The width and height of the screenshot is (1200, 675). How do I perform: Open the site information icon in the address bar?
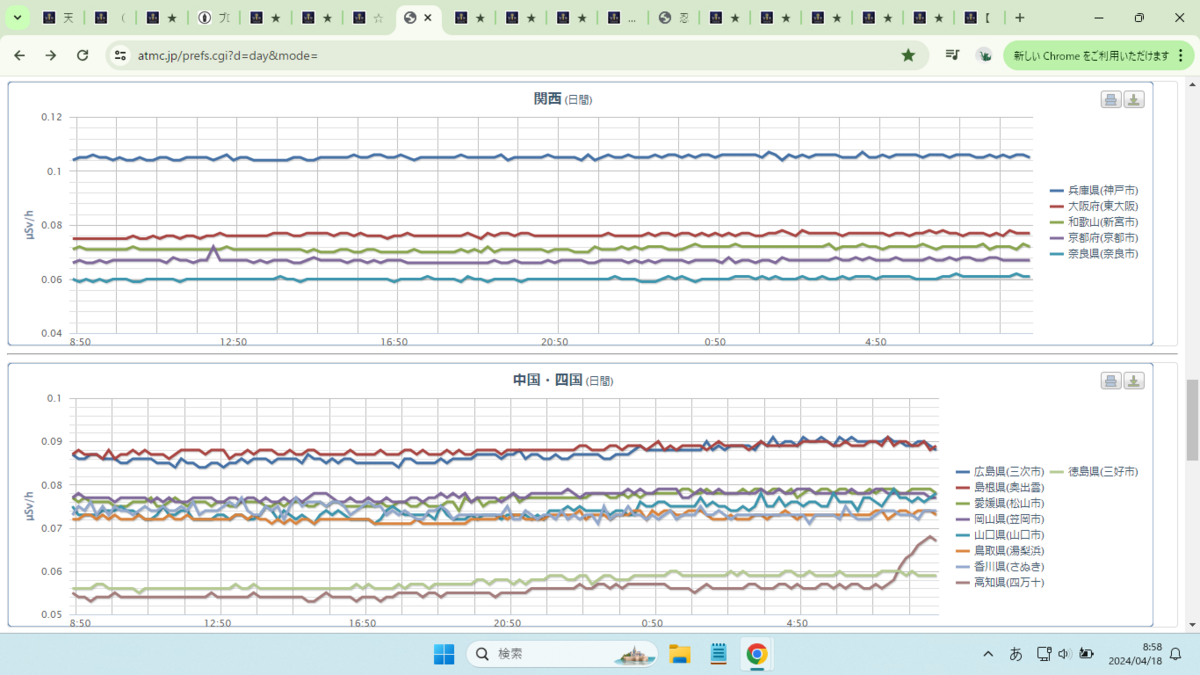coord(120,55)
